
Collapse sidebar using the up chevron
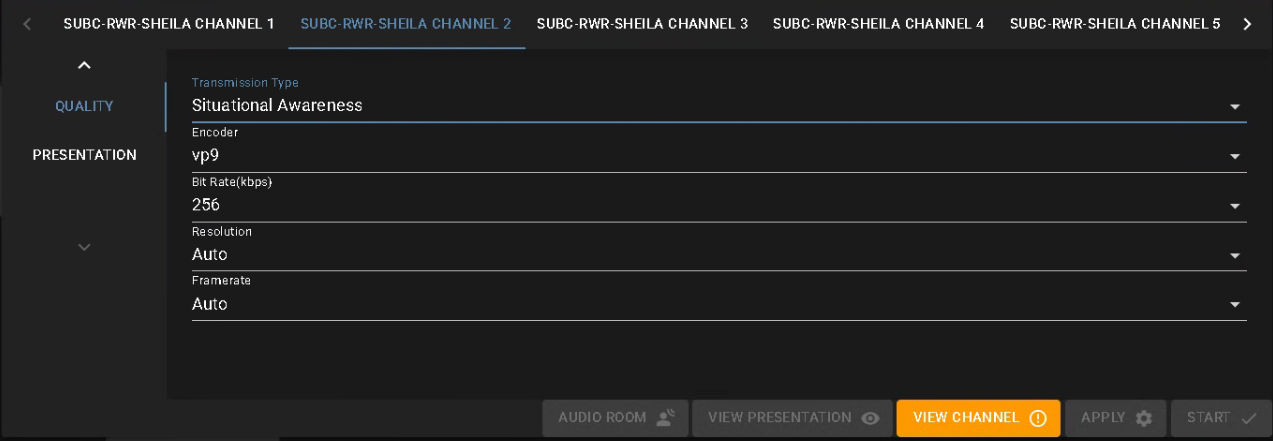tap(84, 65)
